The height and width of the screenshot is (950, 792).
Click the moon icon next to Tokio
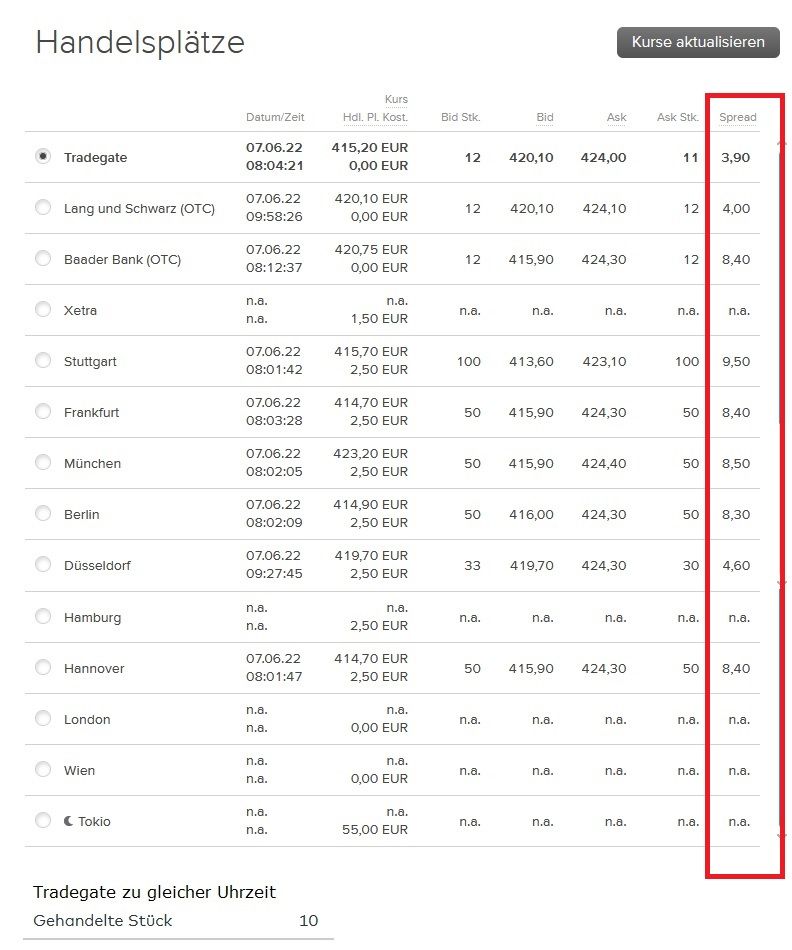tap(68, 821)
